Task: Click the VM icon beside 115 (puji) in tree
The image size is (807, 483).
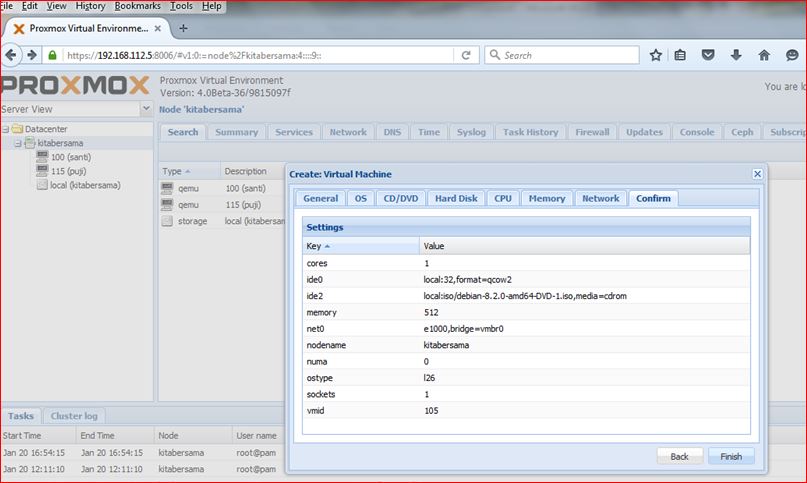Action: tap(43, 170)
